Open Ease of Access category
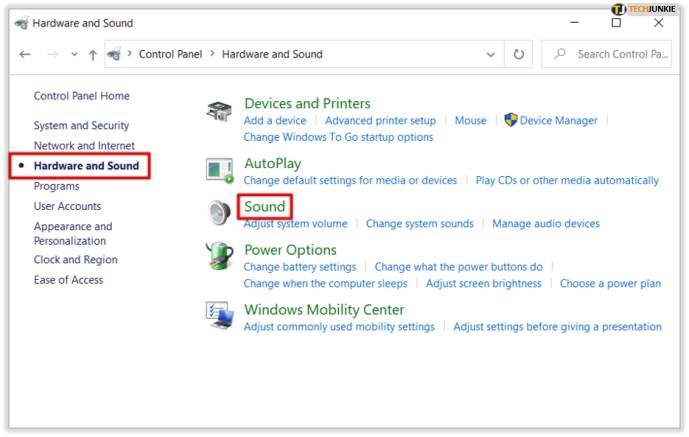Viewport: 689px width, 437px height. coord(69,280)
